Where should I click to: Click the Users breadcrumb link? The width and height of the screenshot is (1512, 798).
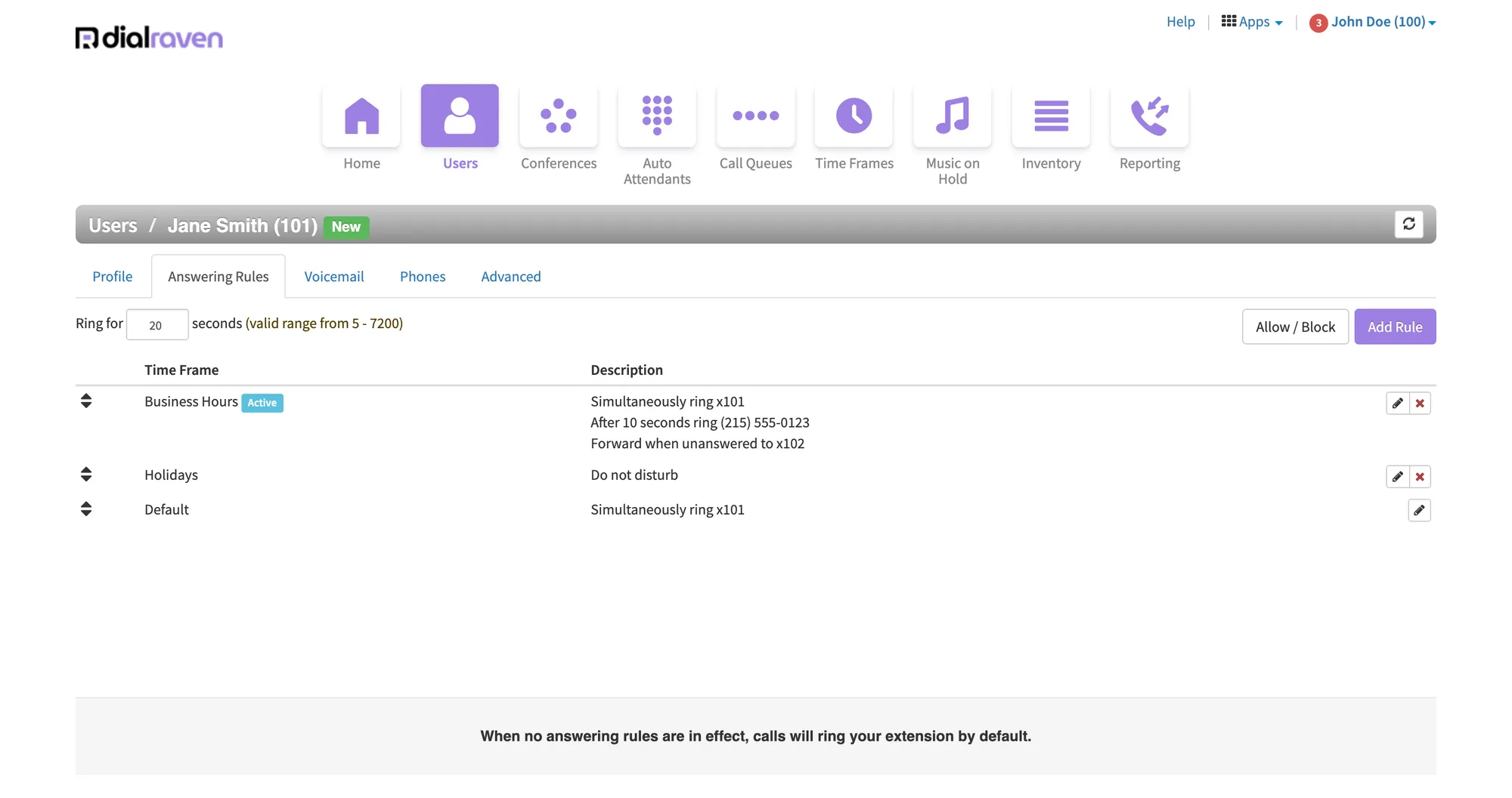113,226
